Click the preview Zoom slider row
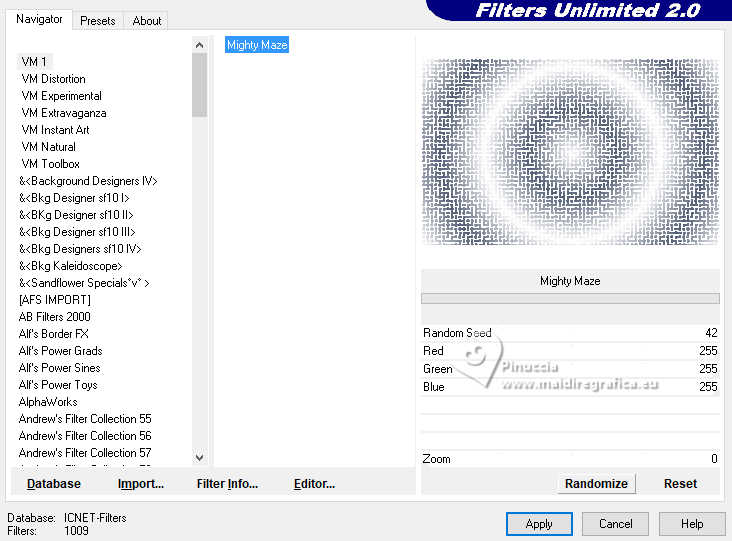 (570, 459)
